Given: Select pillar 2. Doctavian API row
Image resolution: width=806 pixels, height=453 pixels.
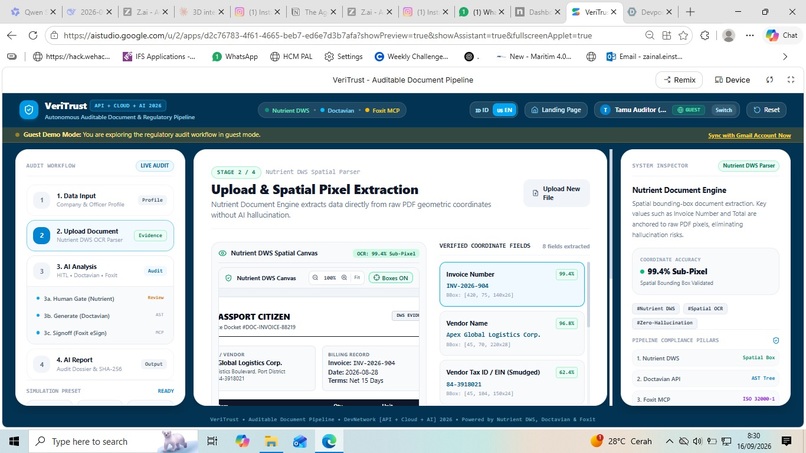Looking at the screenshot, I should tap(705, 378).
